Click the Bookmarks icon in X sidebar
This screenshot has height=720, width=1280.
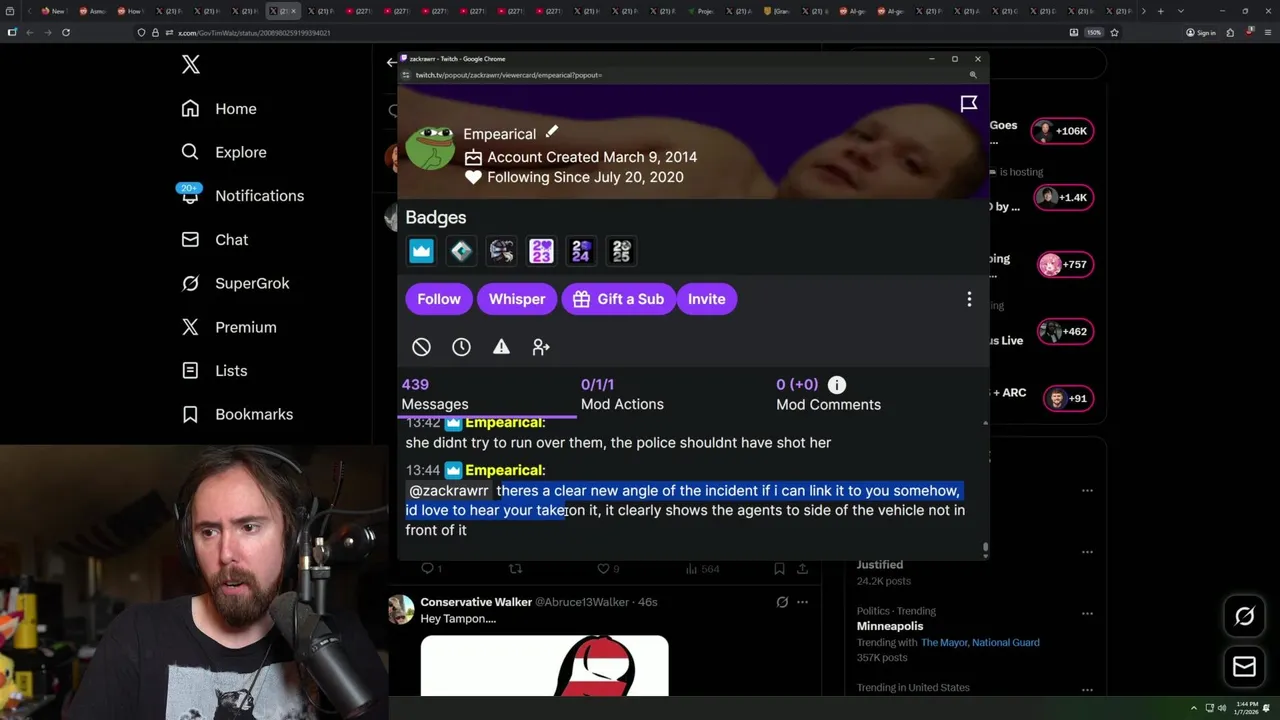tap(190, 414)
